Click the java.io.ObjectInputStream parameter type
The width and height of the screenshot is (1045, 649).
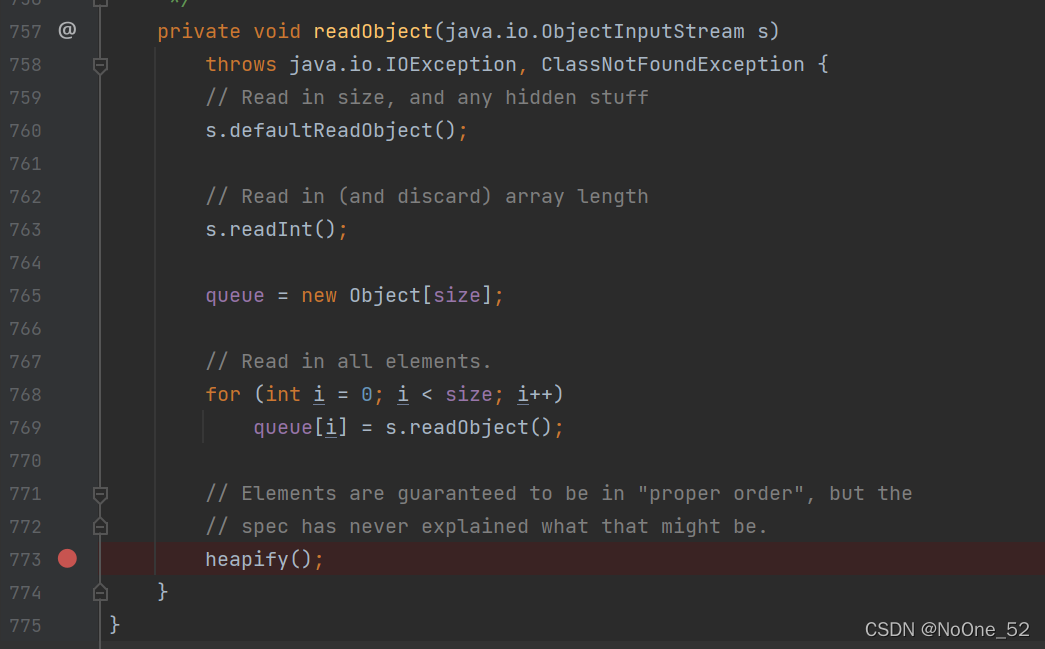pos(594,31)
